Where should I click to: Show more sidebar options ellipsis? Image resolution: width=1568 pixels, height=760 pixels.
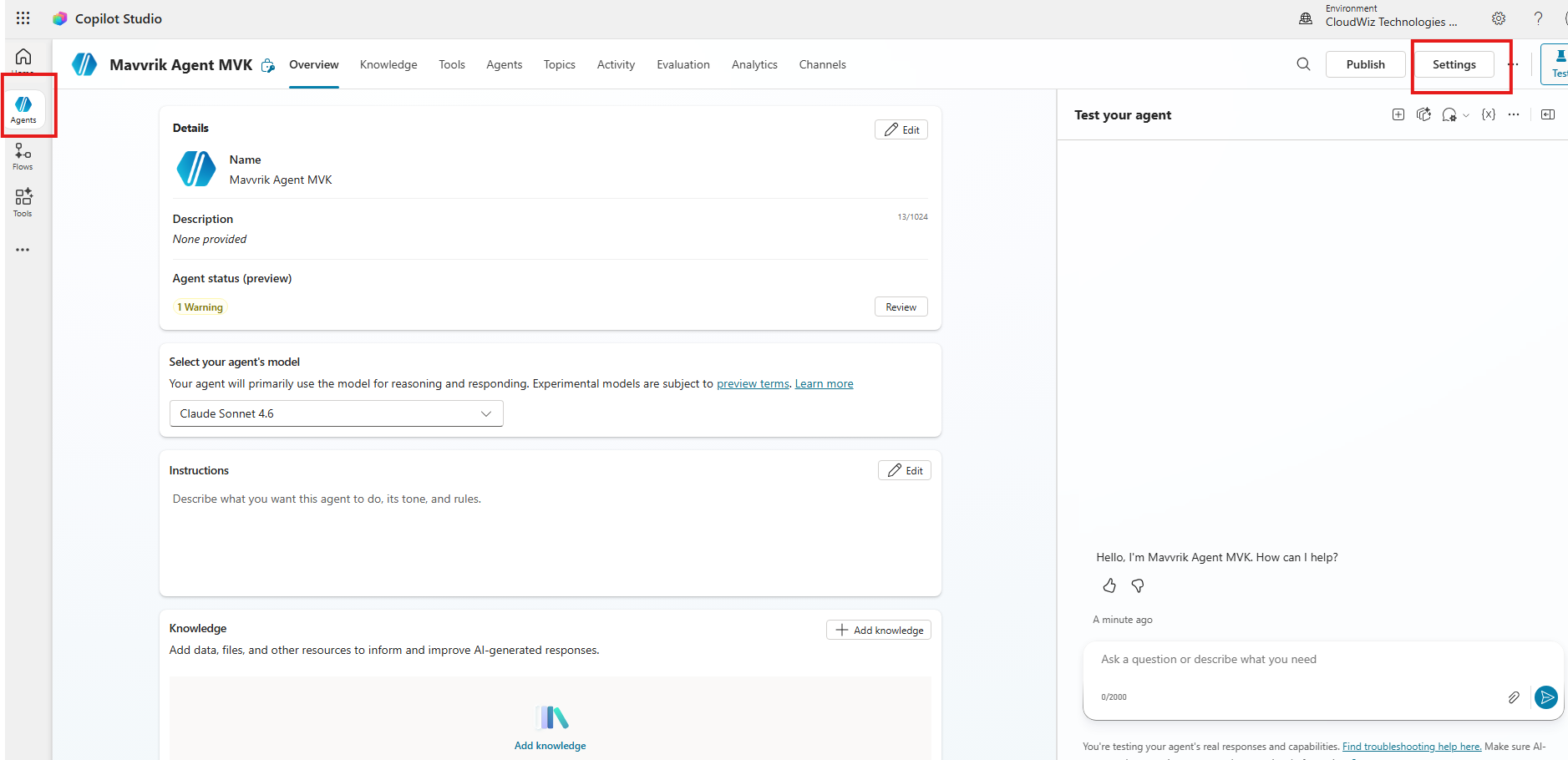(x=23, y=250)
